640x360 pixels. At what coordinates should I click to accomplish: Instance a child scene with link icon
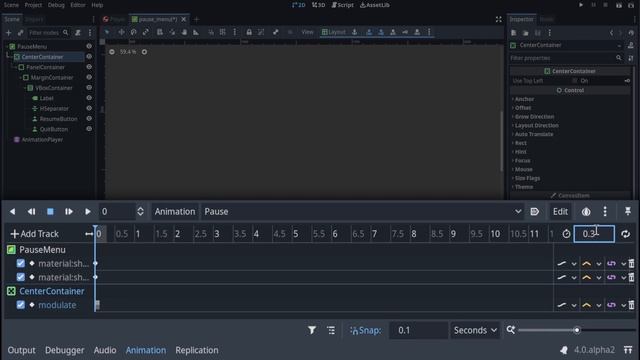pyautogui.click(x=20, y=33)
